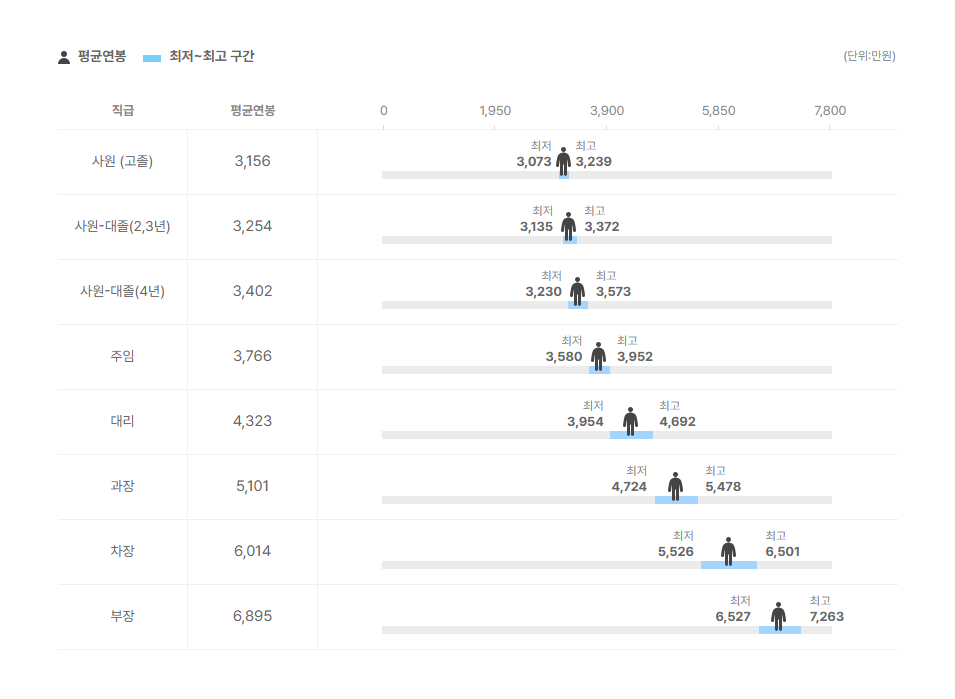This screenshot has height=699, width=955.
Task: Click the blue range bar for 대리
Action: (631, 435)
